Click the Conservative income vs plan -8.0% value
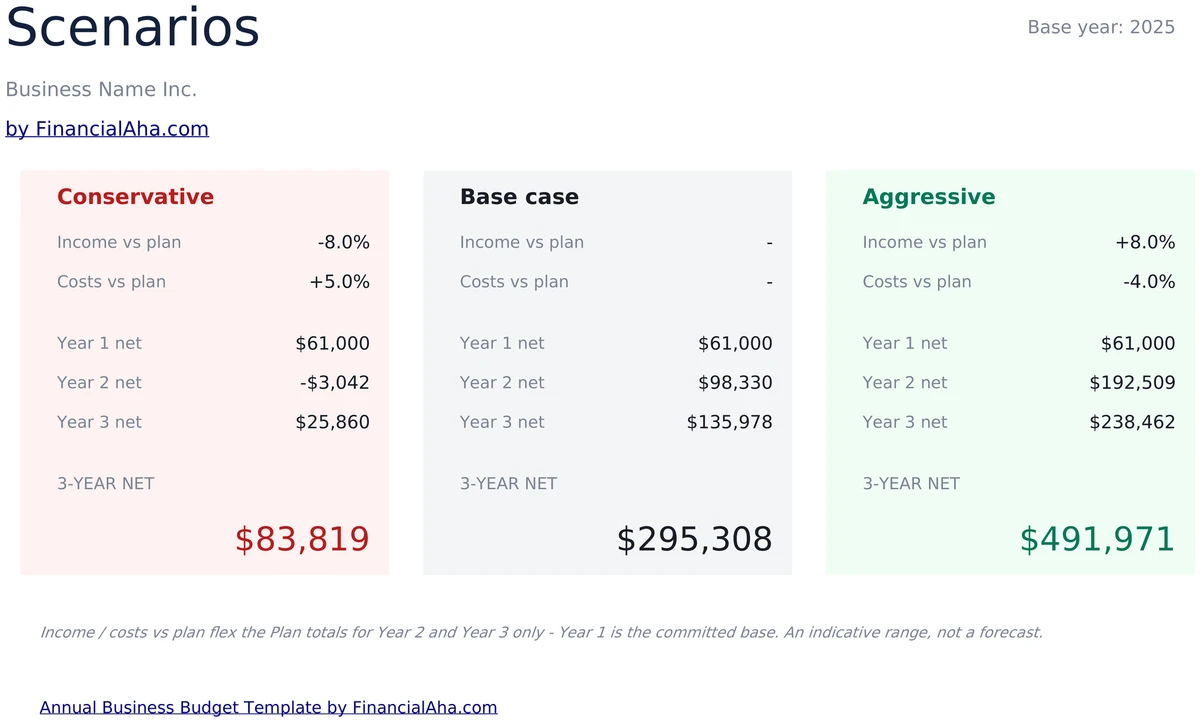The width and height of the screenshot is (1200, 722). [344, 242]
